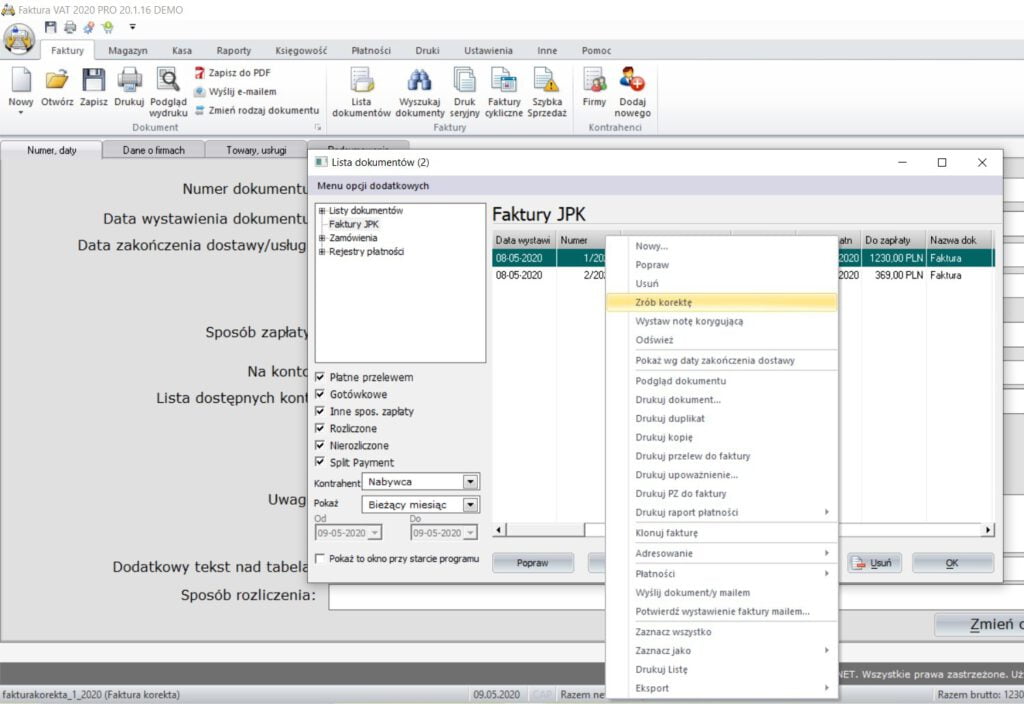This screenshot has width=1024, height=704.
Task: Click the Popraw button below the list
Action: (532, 563)
